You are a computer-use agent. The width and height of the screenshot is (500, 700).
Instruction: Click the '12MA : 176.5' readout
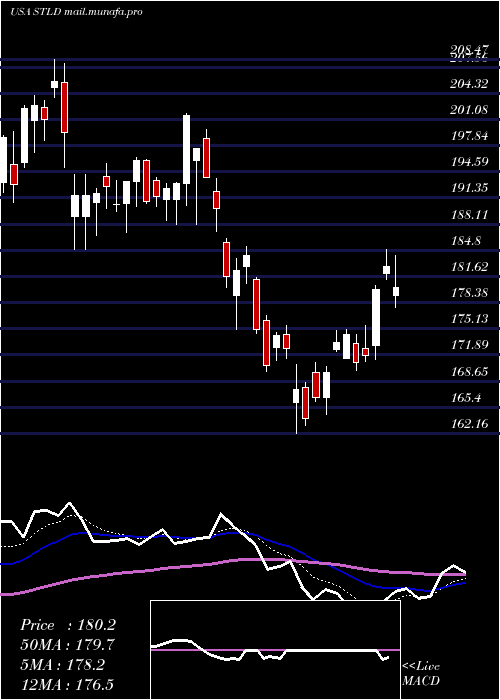pyautogui.click(x=67, y=684)
